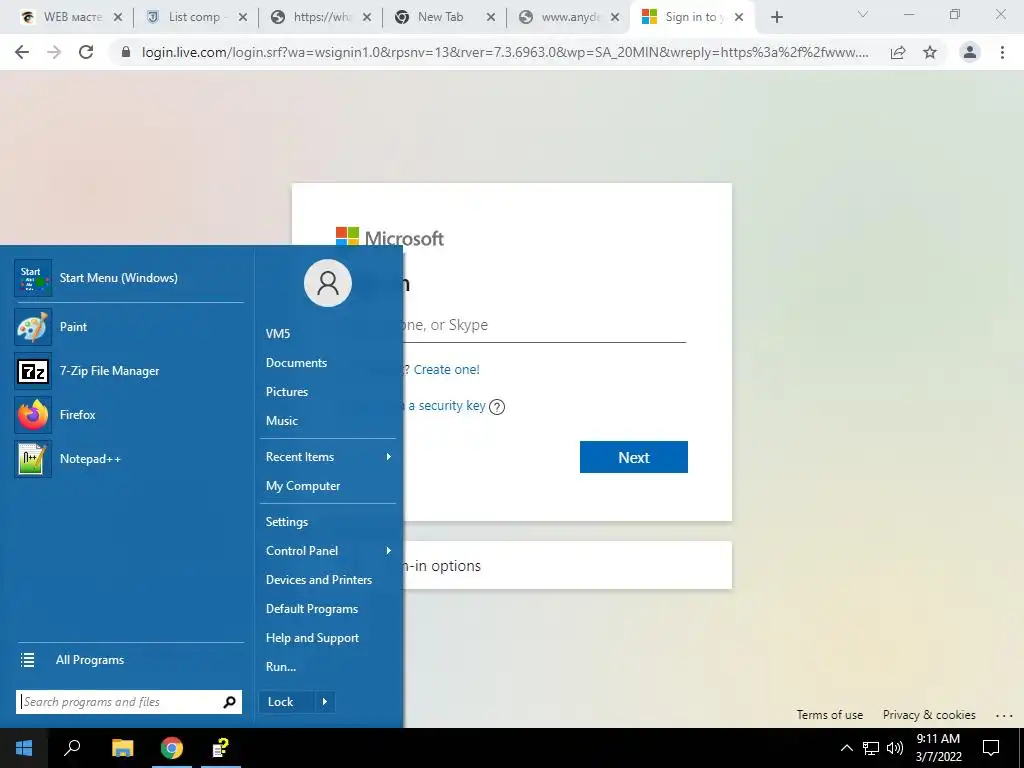1024x768 pixels.
Task: Click the lock site-info icon
Action: (126, 52)
